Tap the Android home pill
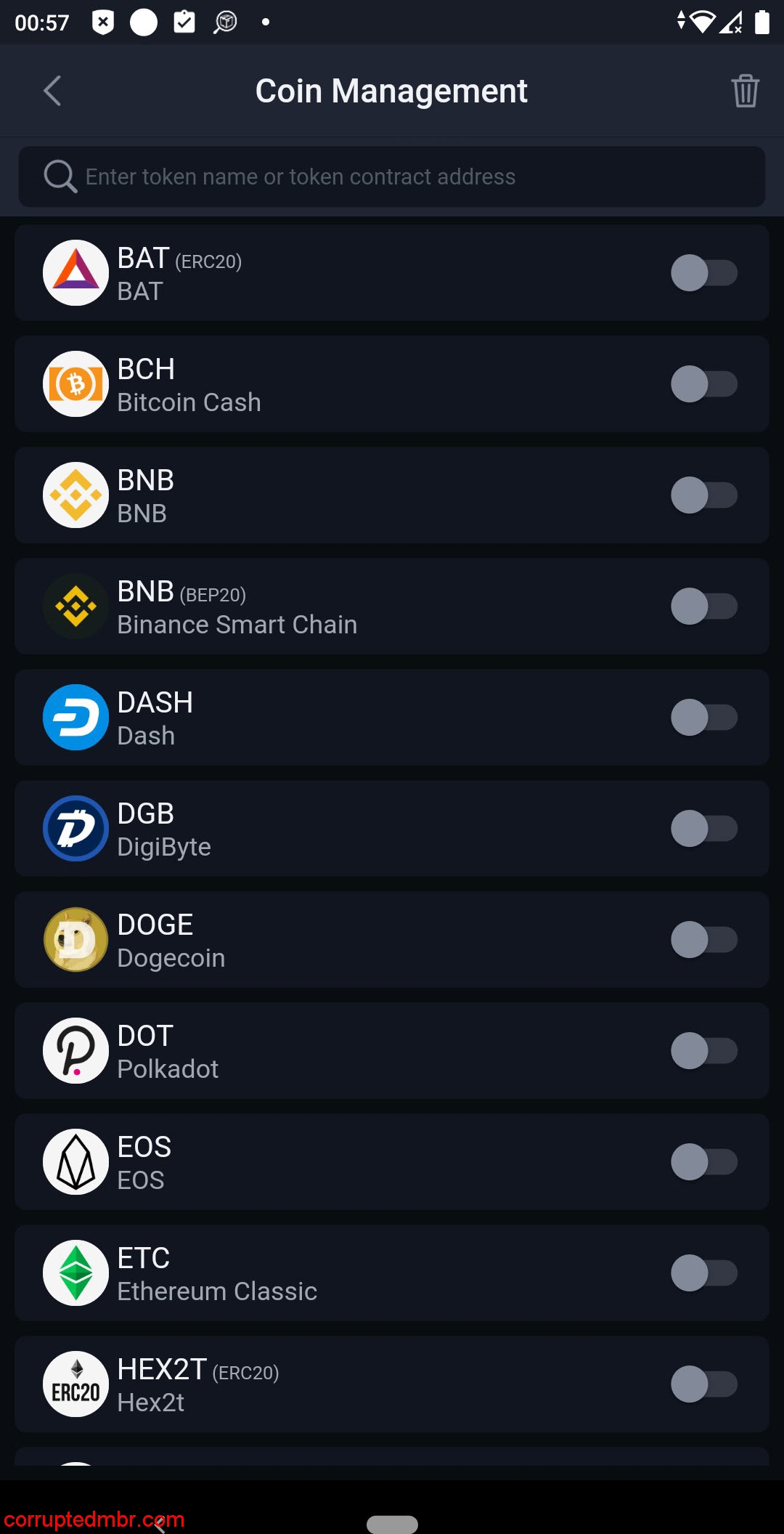 [392, 1524]
